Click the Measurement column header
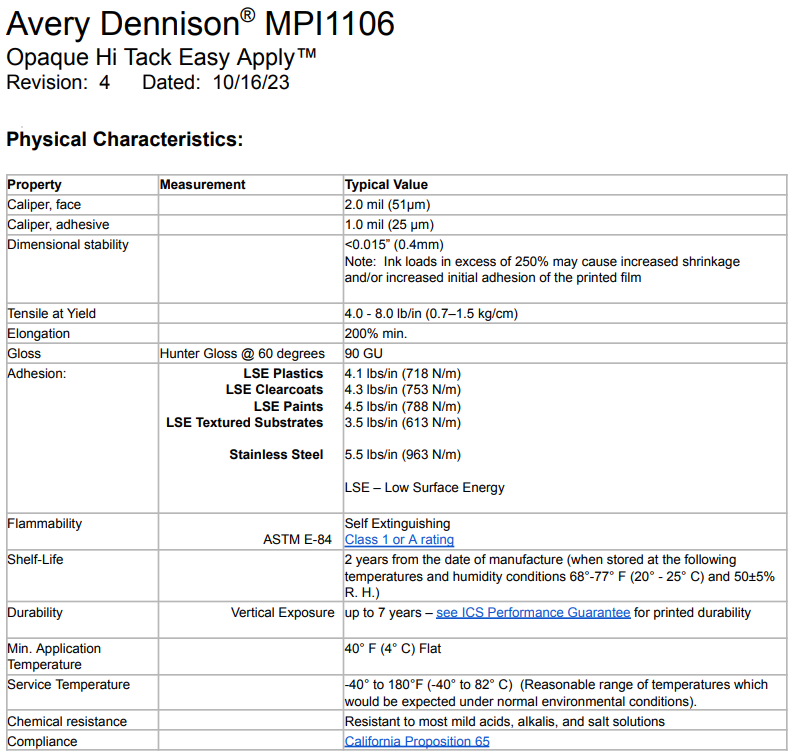Image resolution: width=793 pixels, height=754 pixels. click(203, 185)
